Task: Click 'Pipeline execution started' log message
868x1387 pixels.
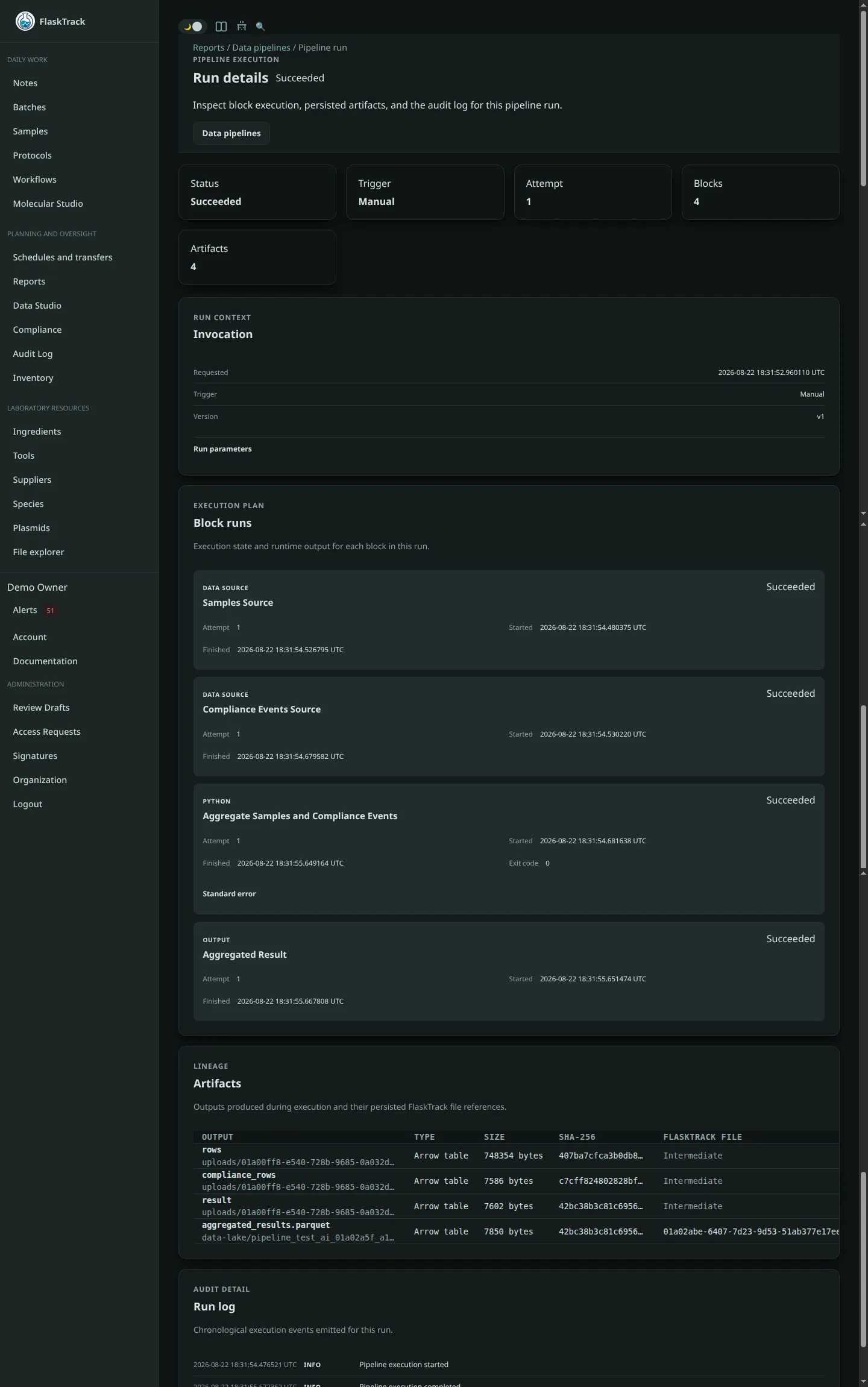Action: coord(404,1365)
